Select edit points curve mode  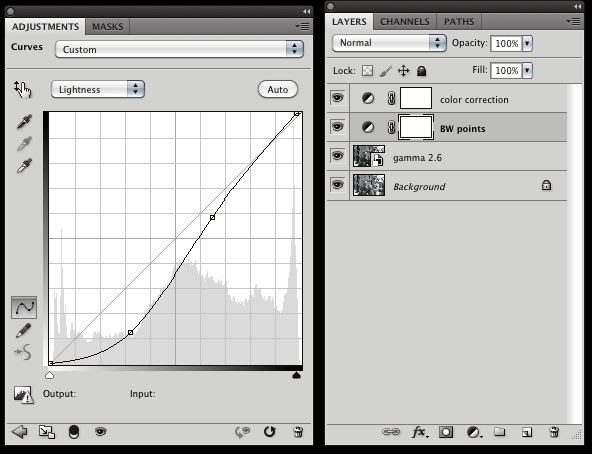pyautogui.click(x=24, y=307)
